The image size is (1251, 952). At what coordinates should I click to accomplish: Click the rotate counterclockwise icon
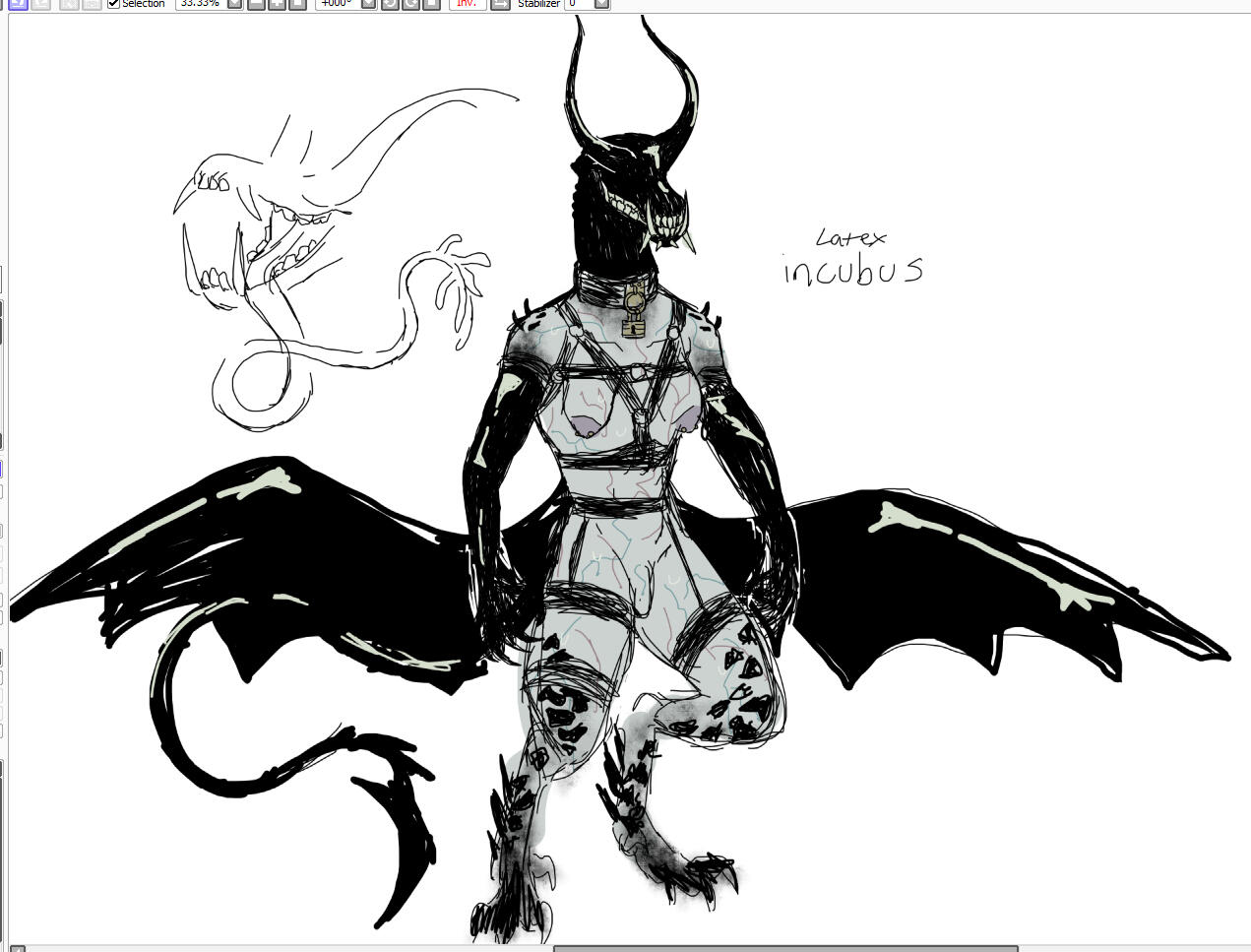click(x=390, y=3)
